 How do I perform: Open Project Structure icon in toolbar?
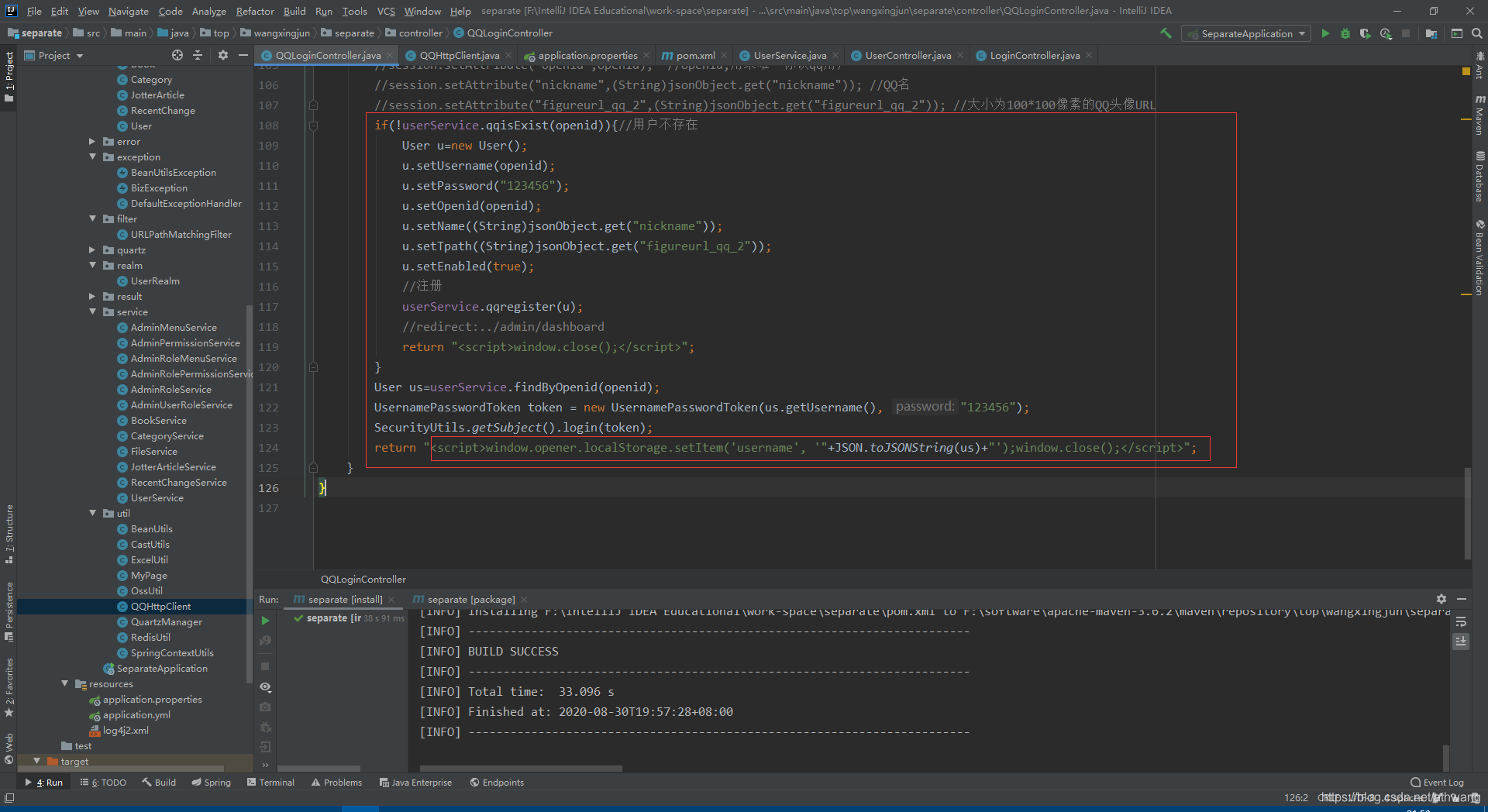click(x=1431, y=33)
